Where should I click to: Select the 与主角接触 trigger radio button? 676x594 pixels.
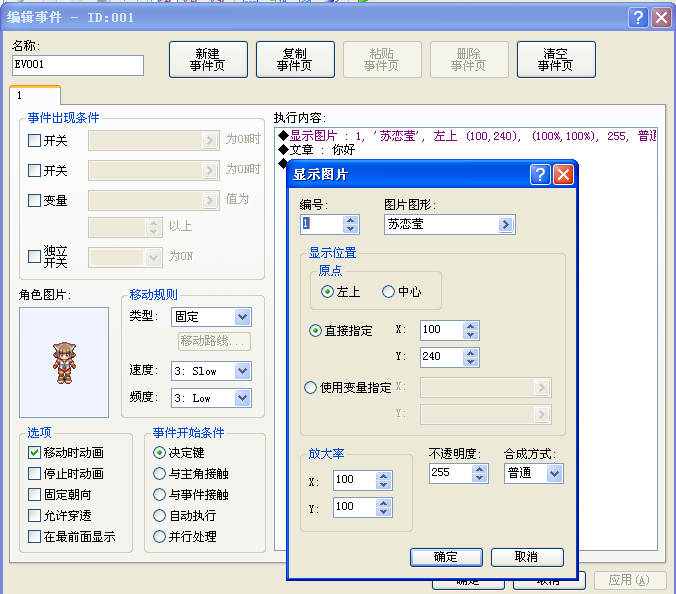160,474
